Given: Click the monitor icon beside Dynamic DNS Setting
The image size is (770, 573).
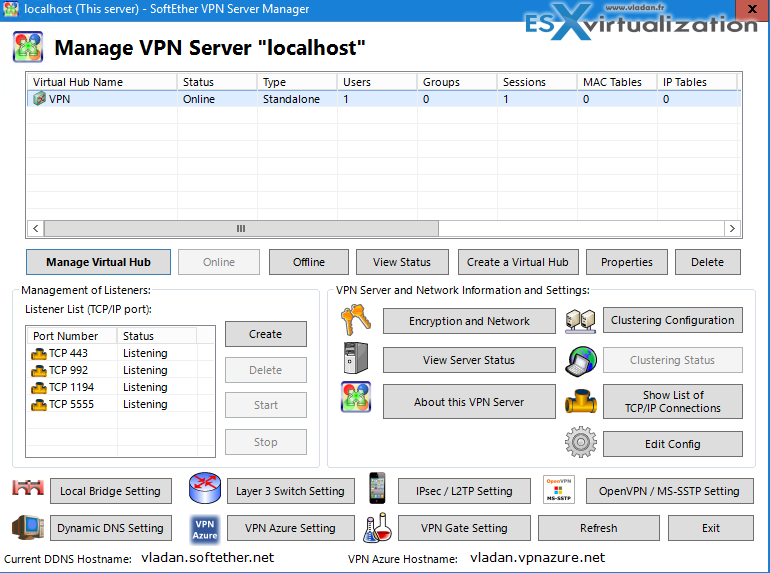Looking at the screenshot, I should point(28,528).
